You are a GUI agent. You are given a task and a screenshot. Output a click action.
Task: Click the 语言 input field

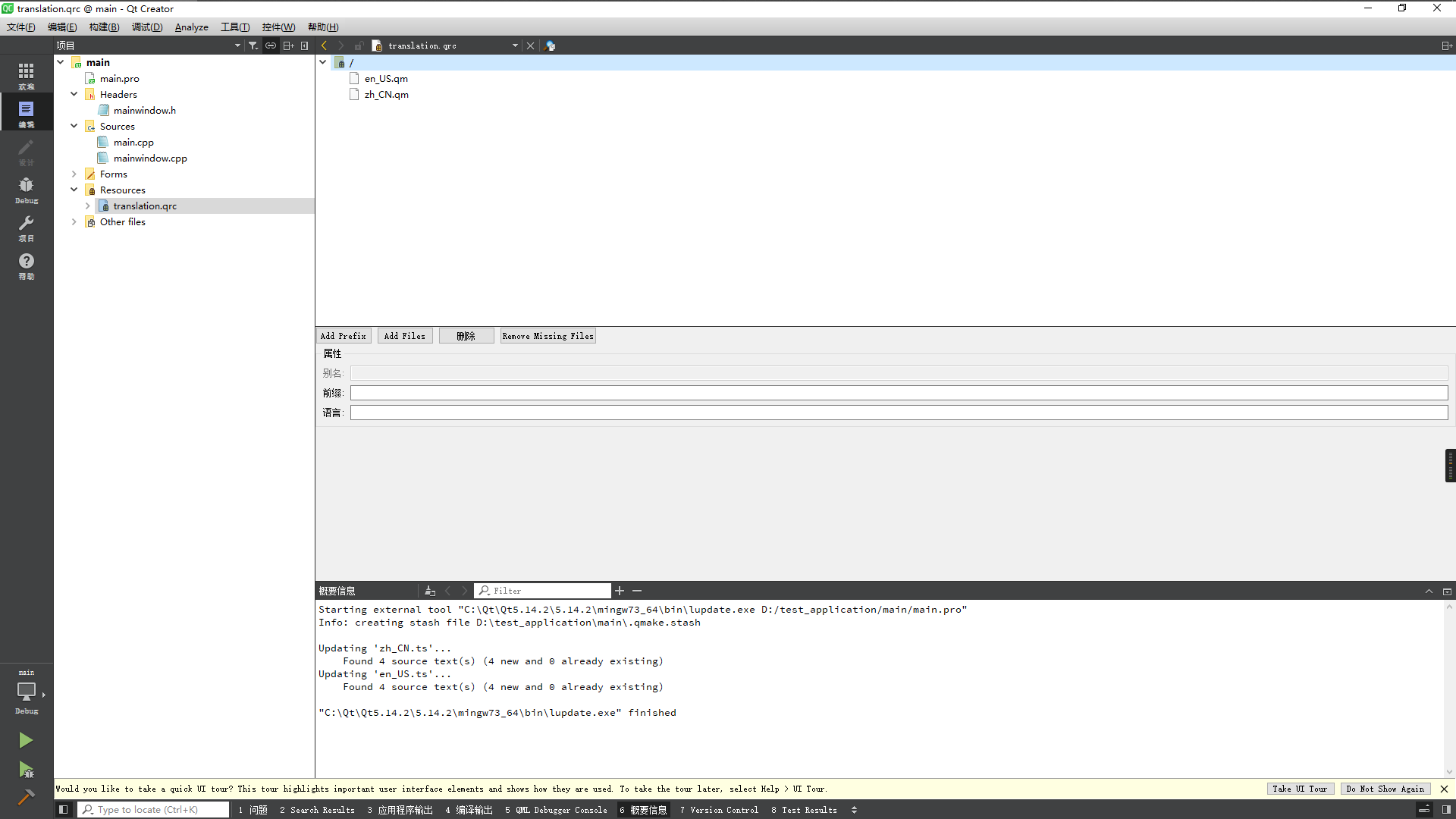[899, 413]
